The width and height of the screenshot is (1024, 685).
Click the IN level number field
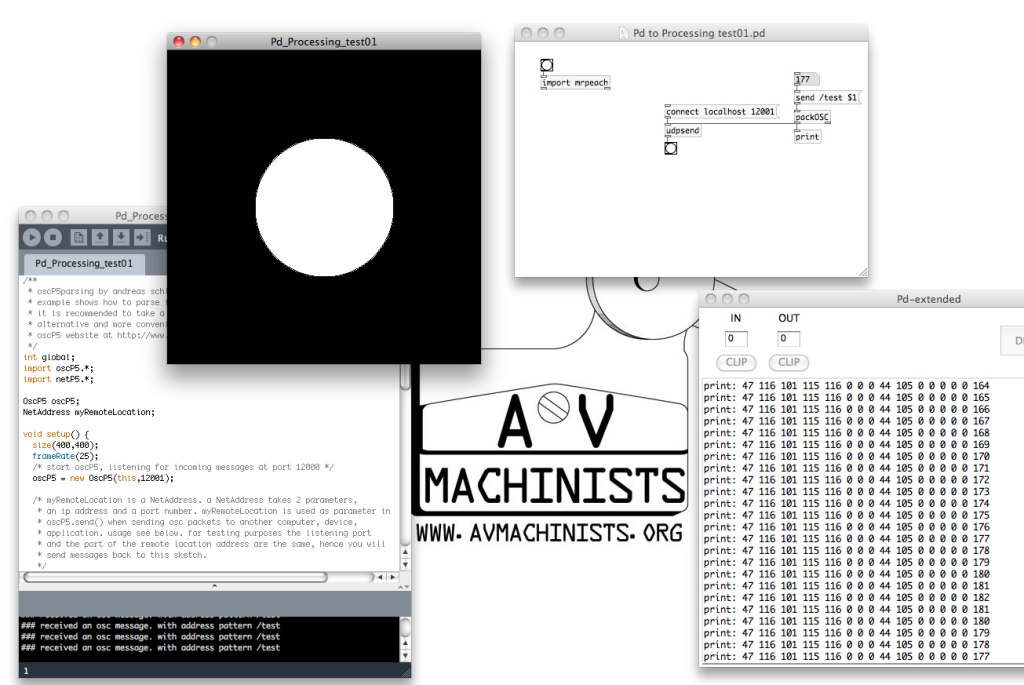pyautogui.click(x=736, y=339)
